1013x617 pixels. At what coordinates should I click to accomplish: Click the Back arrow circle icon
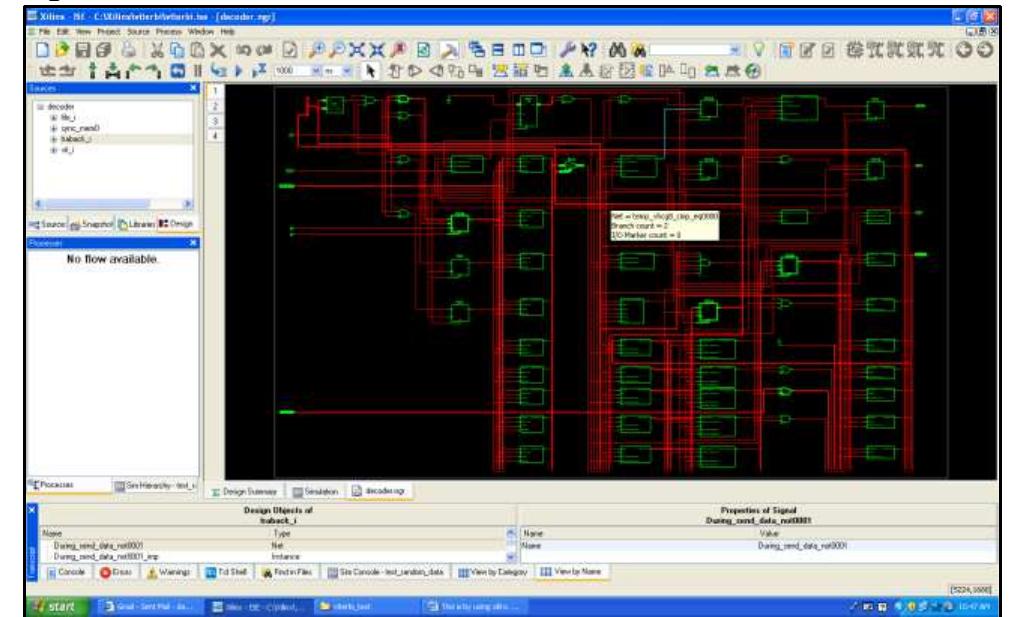964,50
